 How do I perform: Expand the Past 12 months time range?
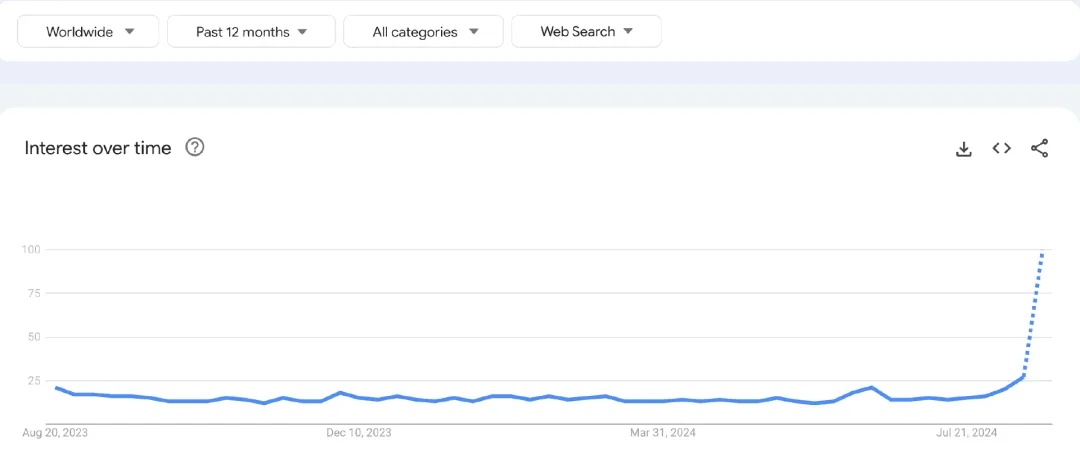point(251,31)
